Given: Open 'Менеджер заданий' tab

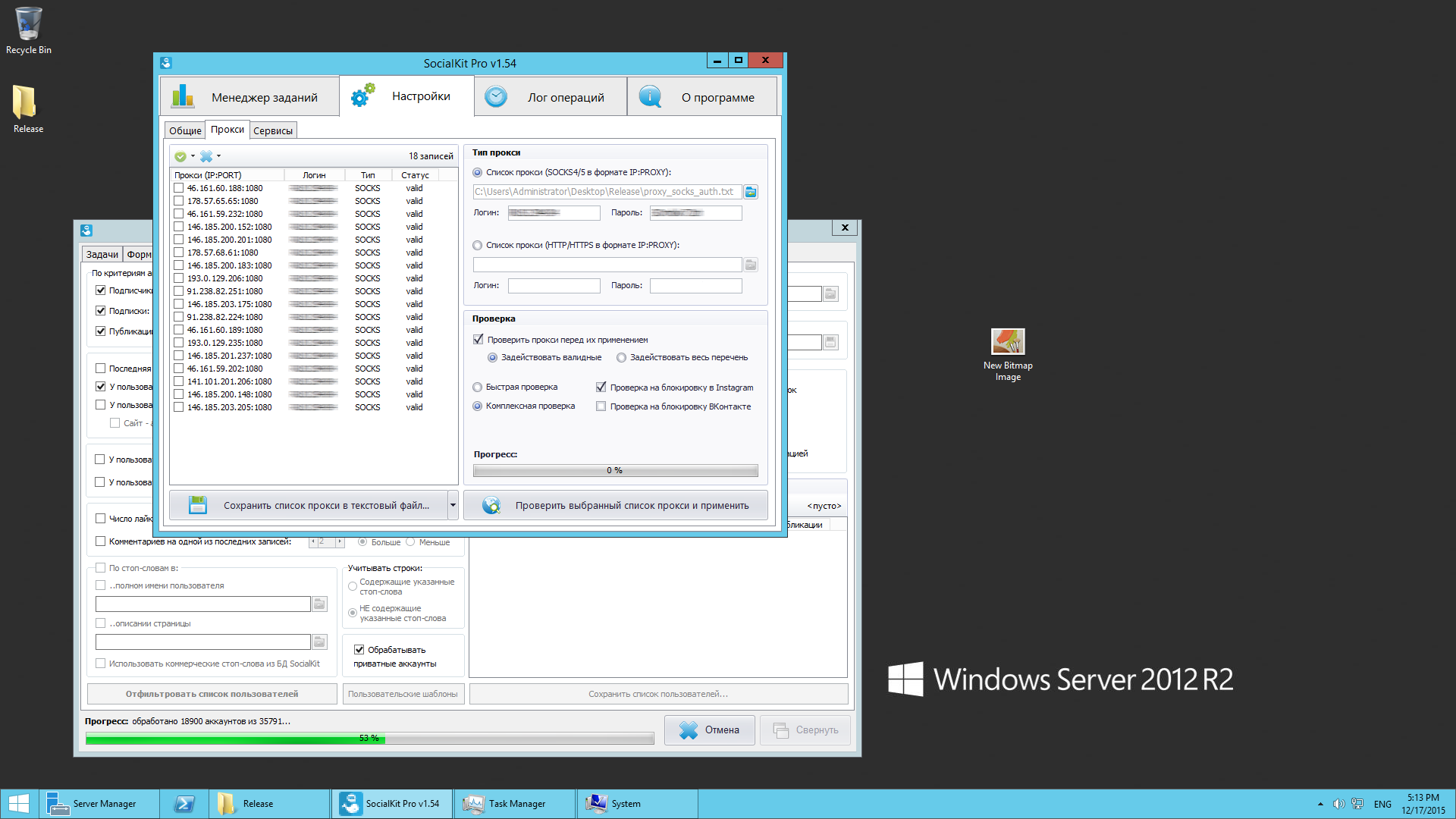Looking at the screenshot, I should 249,97.
